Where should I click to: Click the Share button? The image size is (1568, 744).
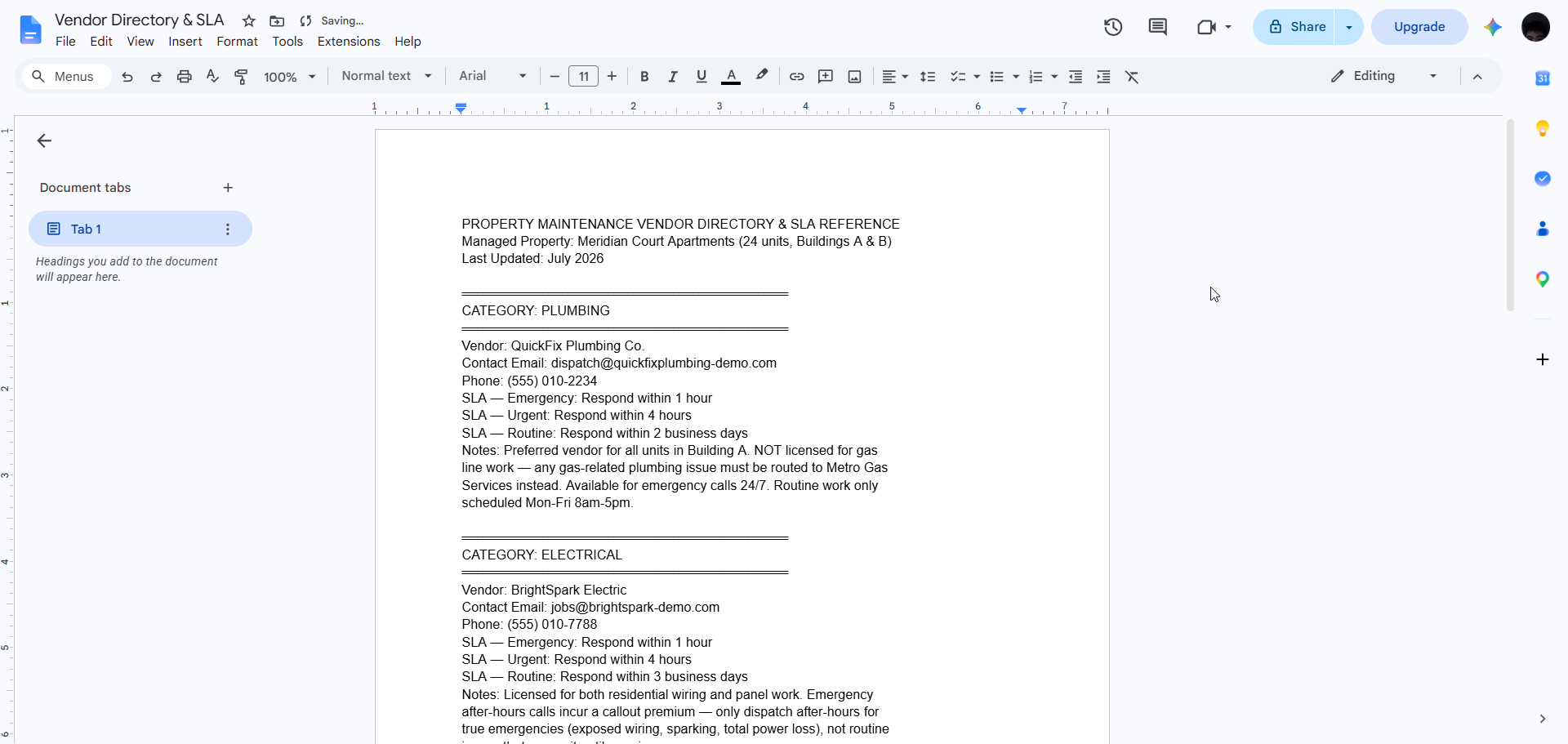tap(1294, 27)
